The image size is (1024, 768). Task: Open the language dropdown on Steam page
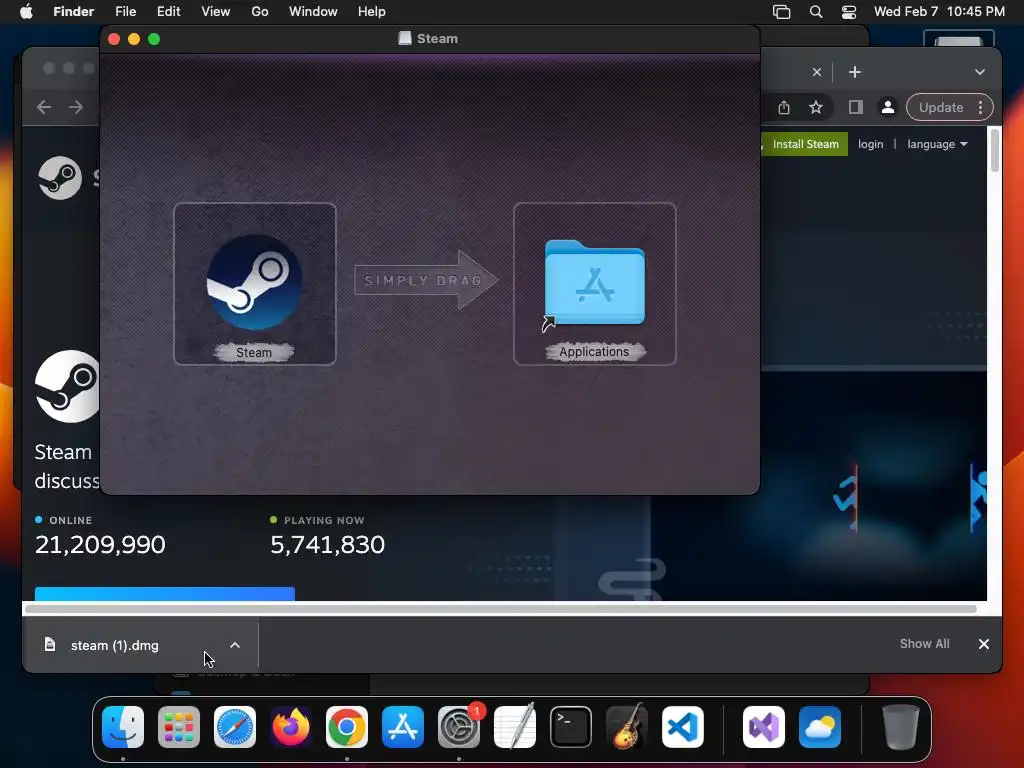(x=937, y=144)
